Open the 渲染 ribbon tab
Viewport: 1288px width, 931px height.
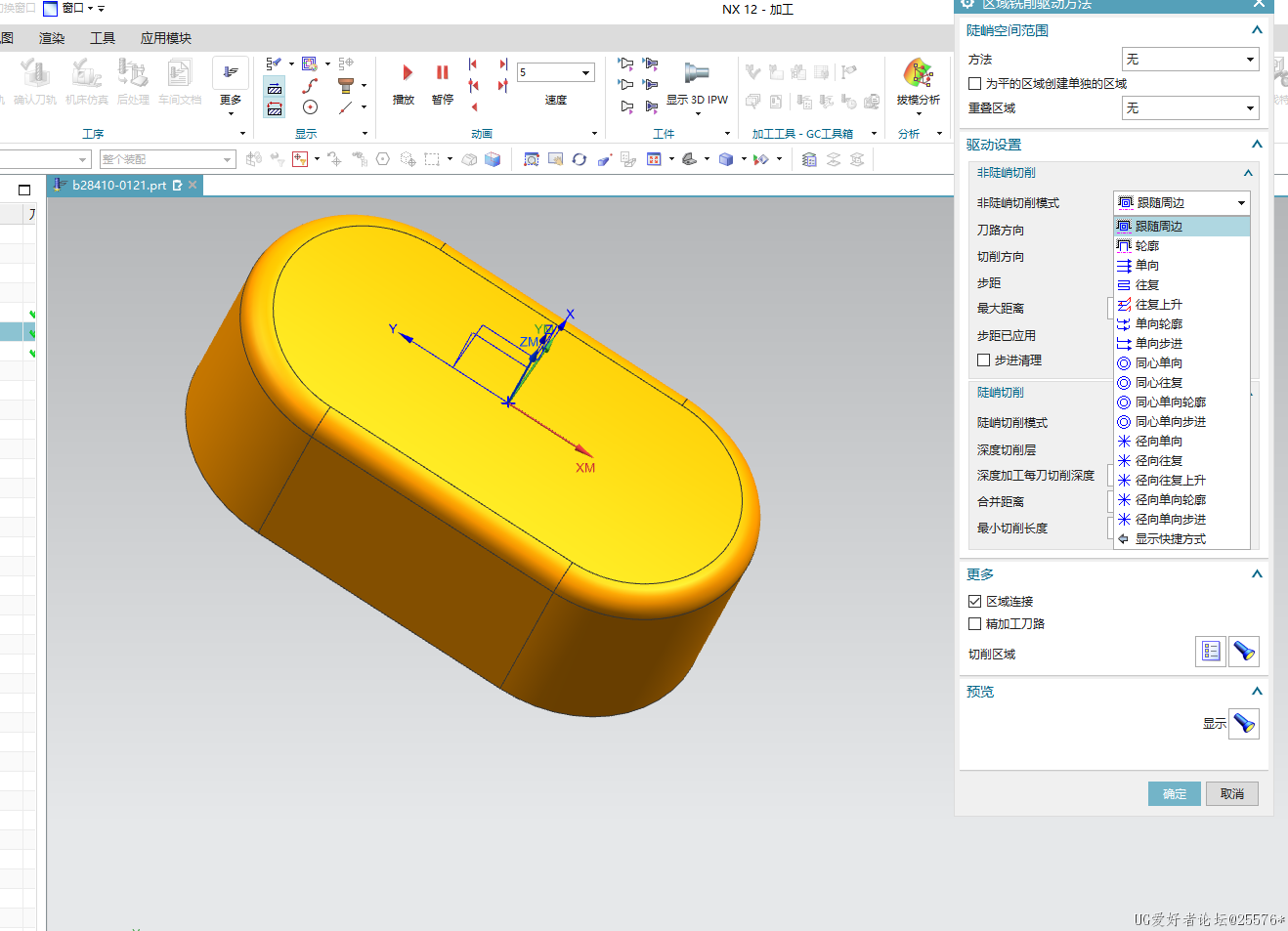(52, 38)
